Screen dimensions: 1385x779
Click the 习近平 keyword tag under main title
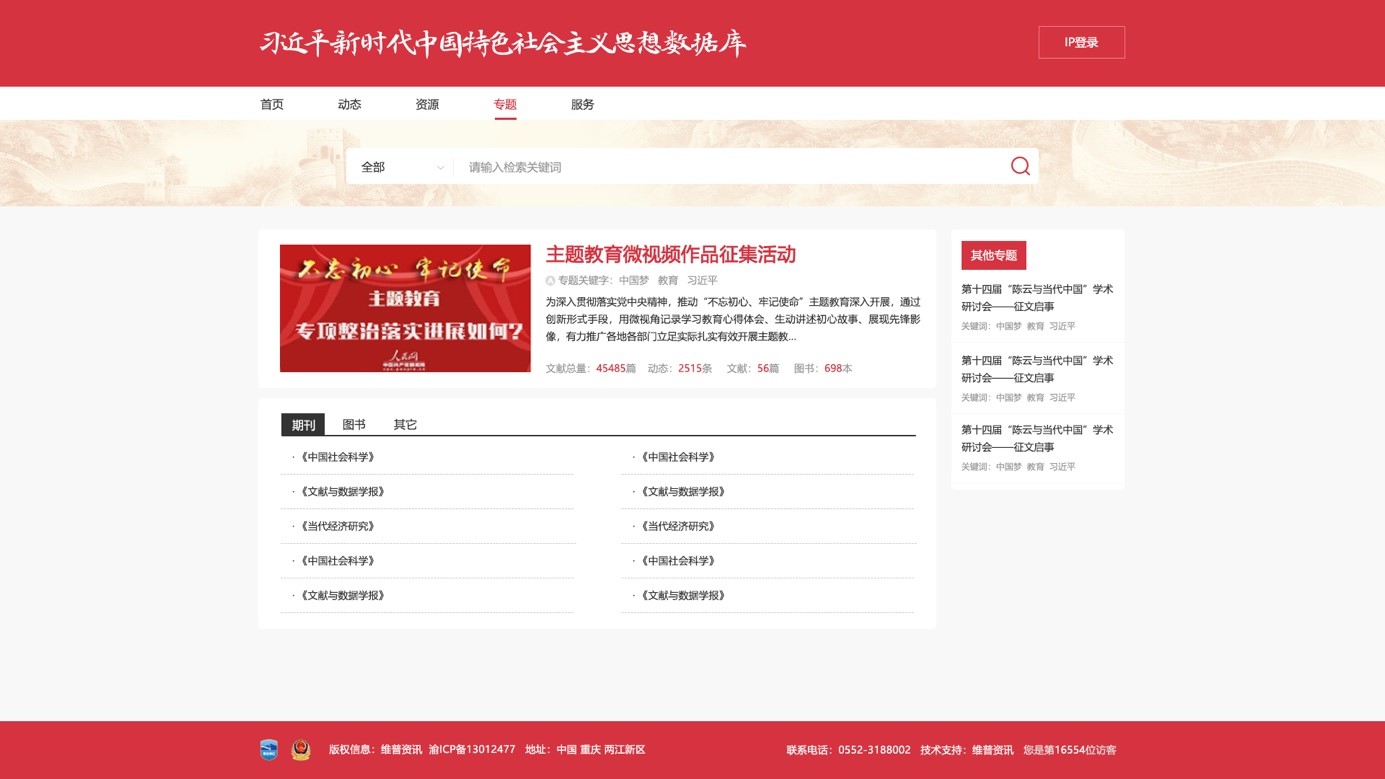click(x=702, y=281)
